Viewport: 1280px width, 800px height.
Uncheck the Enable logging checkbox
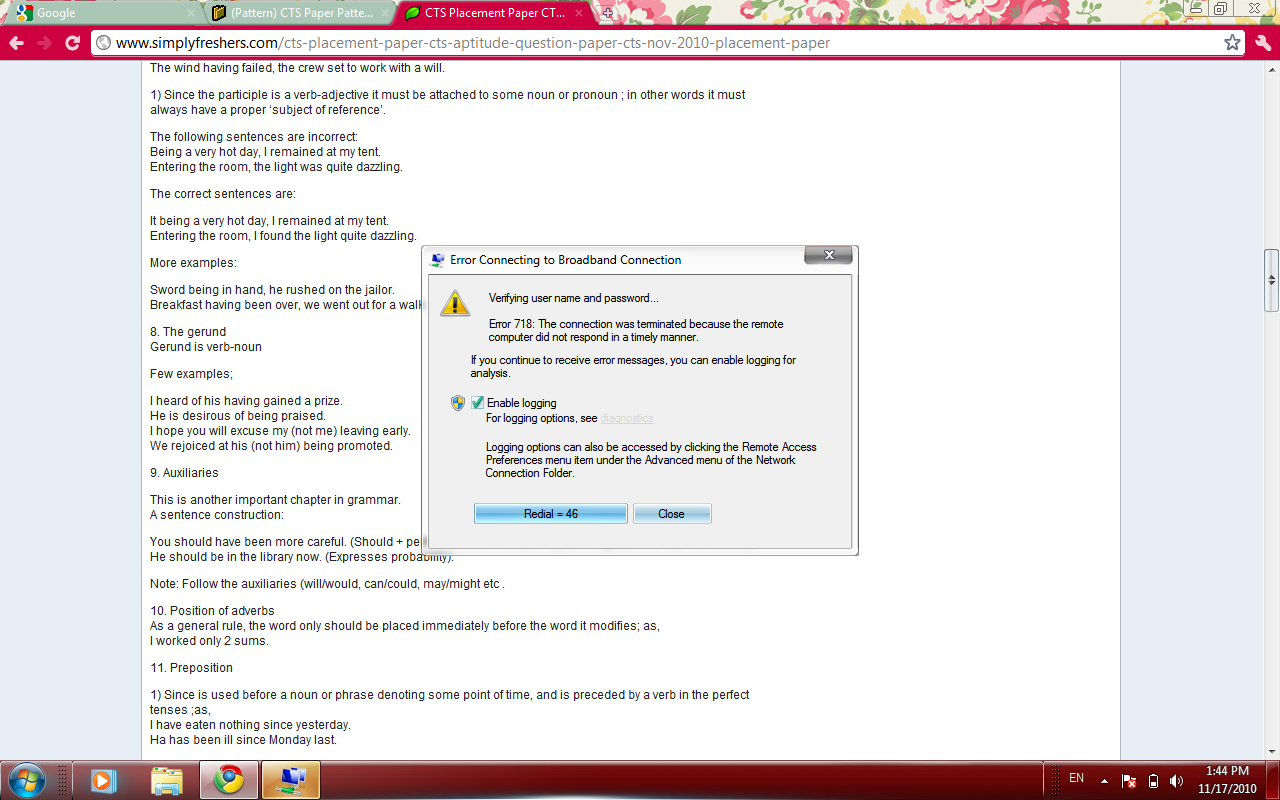click(x=476, y=402)
